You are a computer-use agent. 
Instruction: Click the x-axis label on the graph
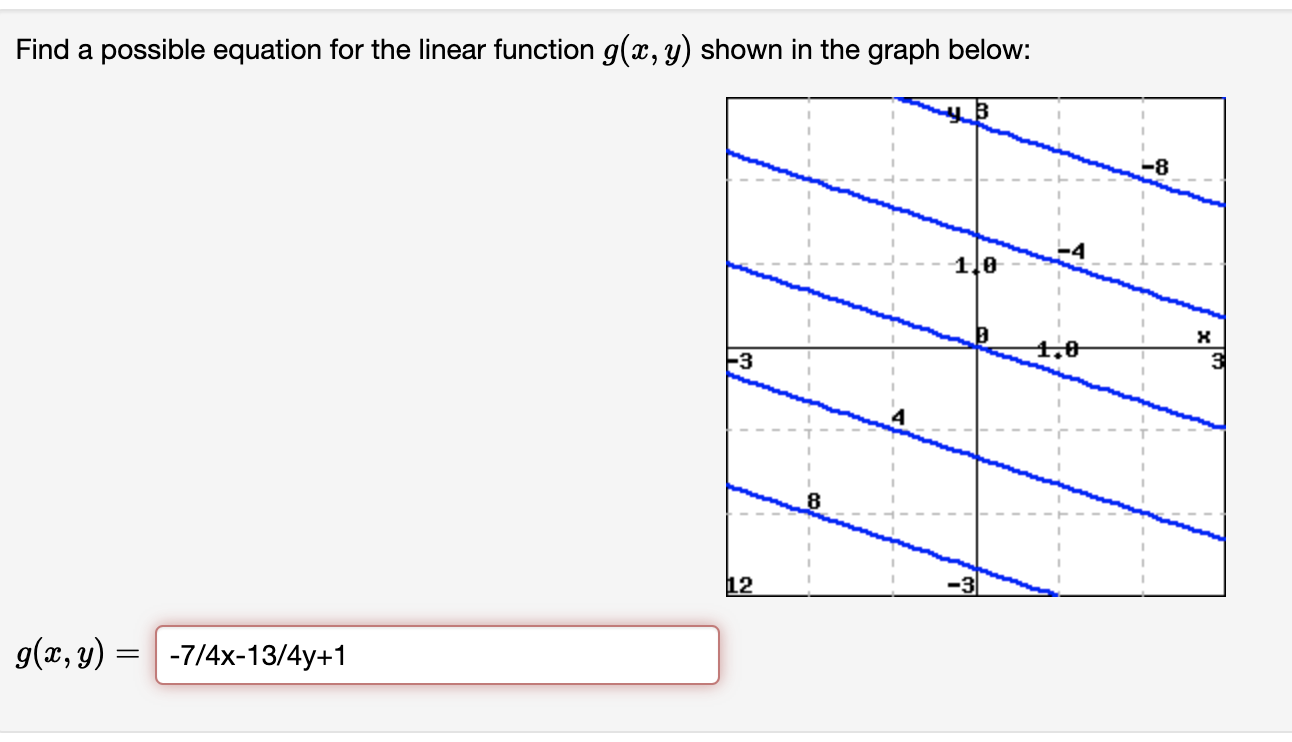click(1205, 336)
